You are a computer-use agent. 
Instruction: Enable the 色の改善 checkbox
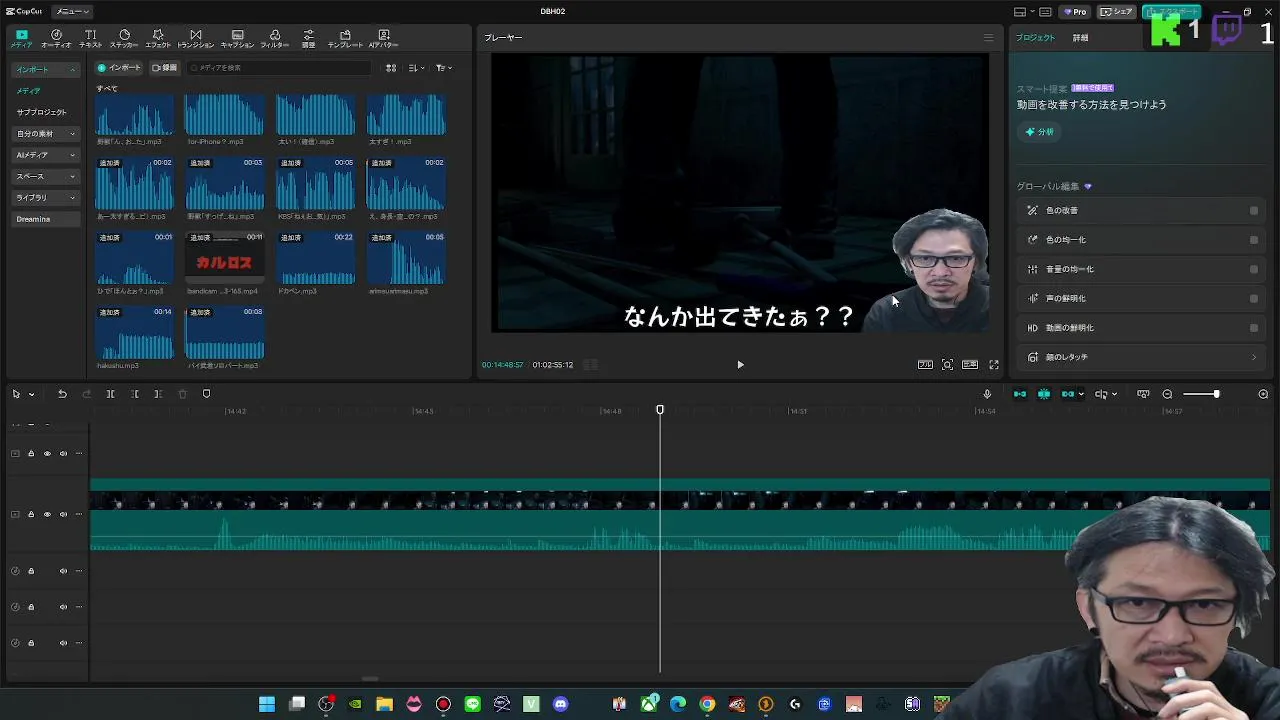tap(1253, 211)
